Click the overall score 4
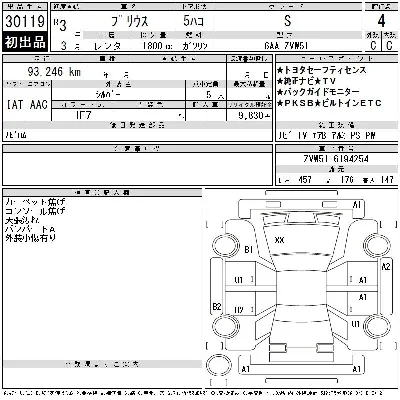 [x=381, y=21]
